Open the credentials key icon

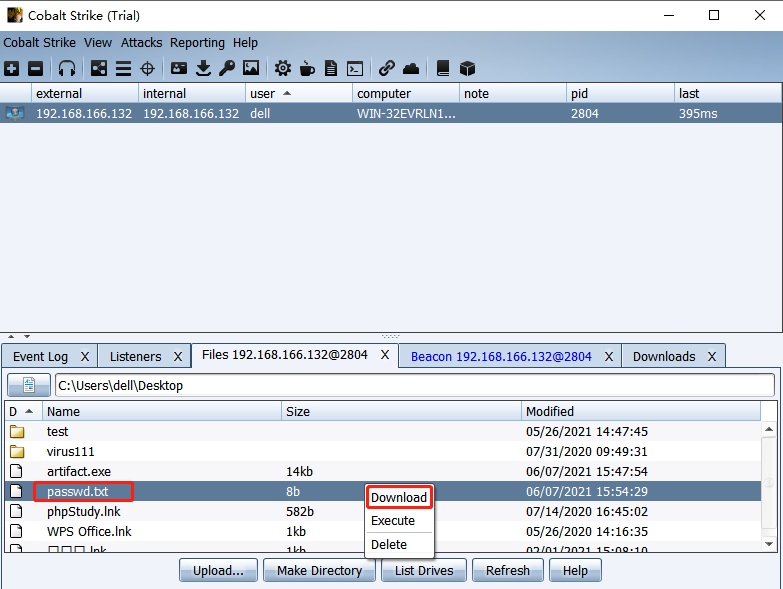pos(227,68)
